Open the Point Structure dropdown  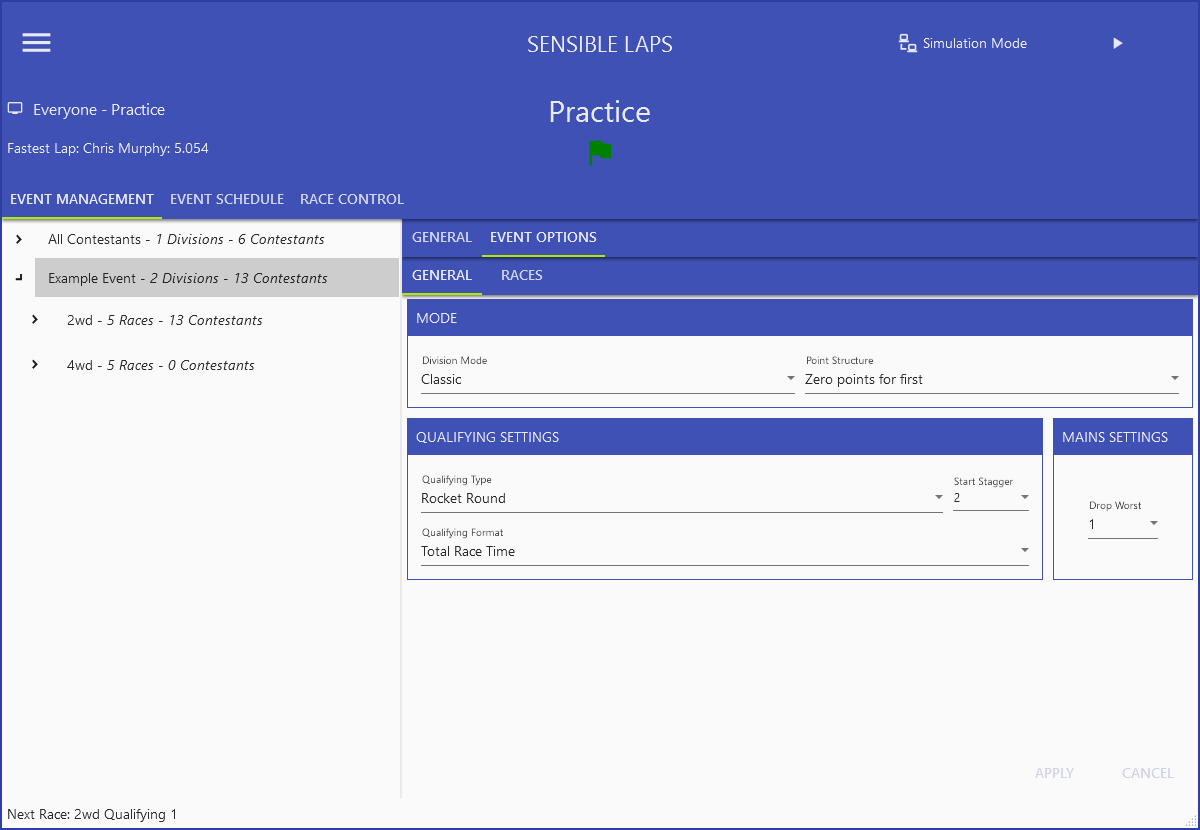991,379
